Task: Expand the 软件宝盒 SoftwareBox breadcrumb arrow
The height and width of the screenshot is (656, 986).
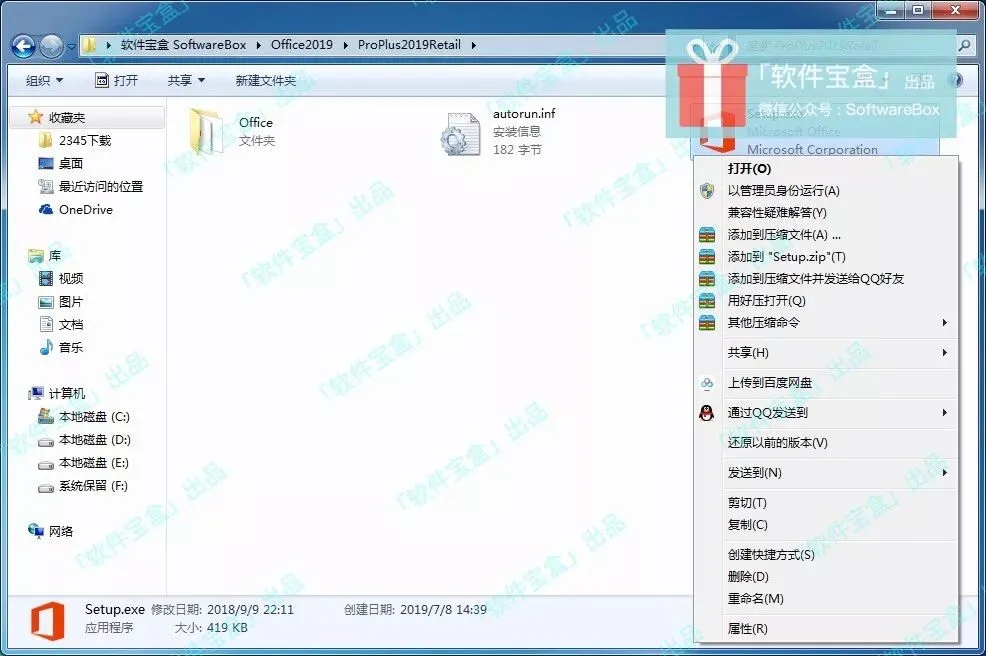Action: tap(258, 45)
